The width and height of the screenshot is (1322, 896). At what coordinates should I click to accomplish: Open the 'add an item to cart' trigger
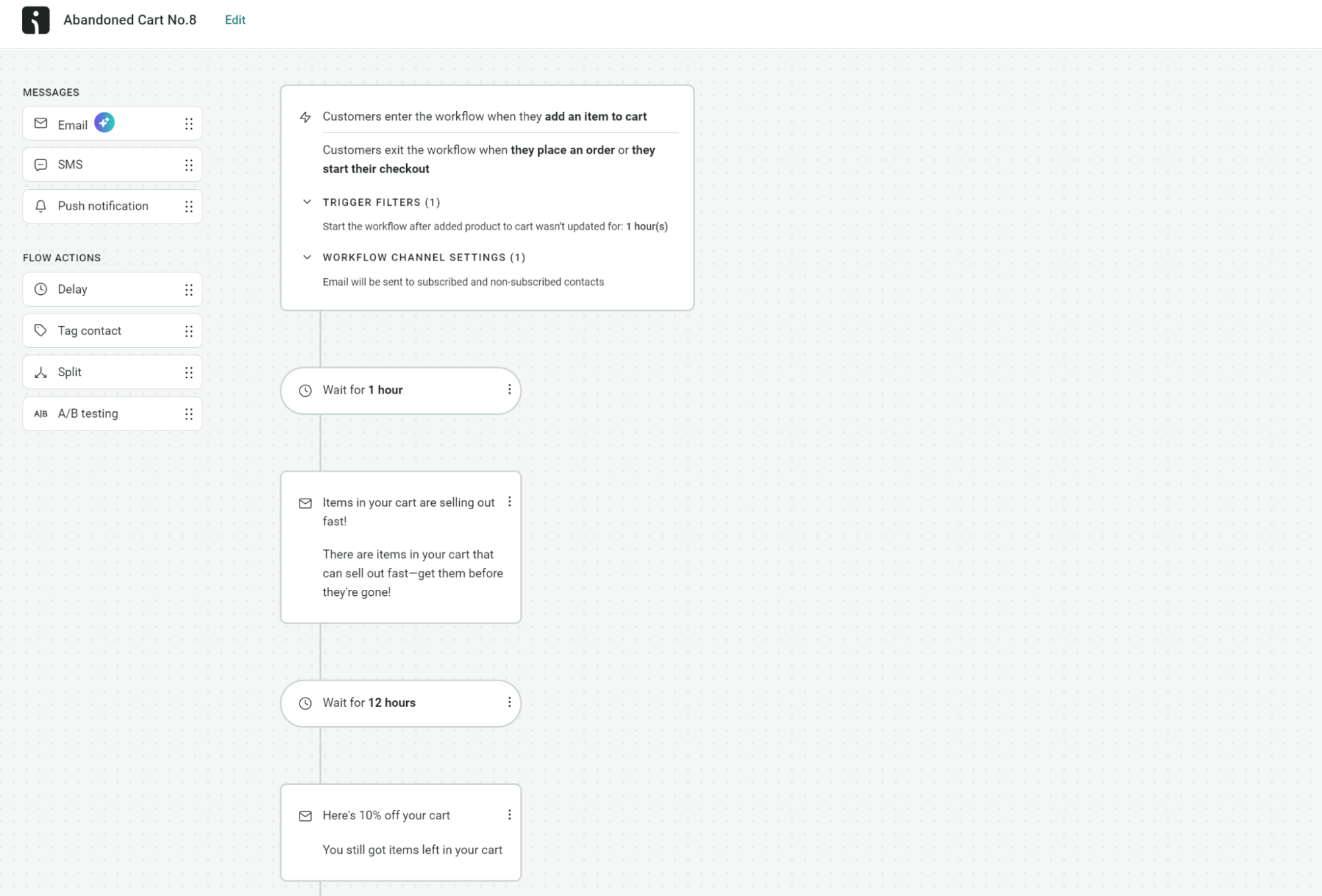(596, 116)
